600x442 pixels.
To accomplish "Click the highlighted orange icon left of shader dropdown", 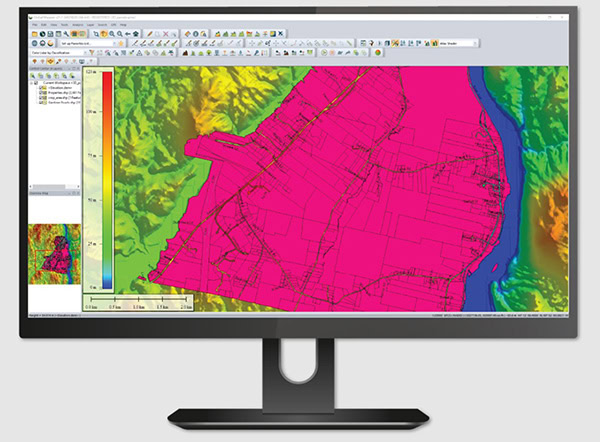I will click(x=435, y=44).
